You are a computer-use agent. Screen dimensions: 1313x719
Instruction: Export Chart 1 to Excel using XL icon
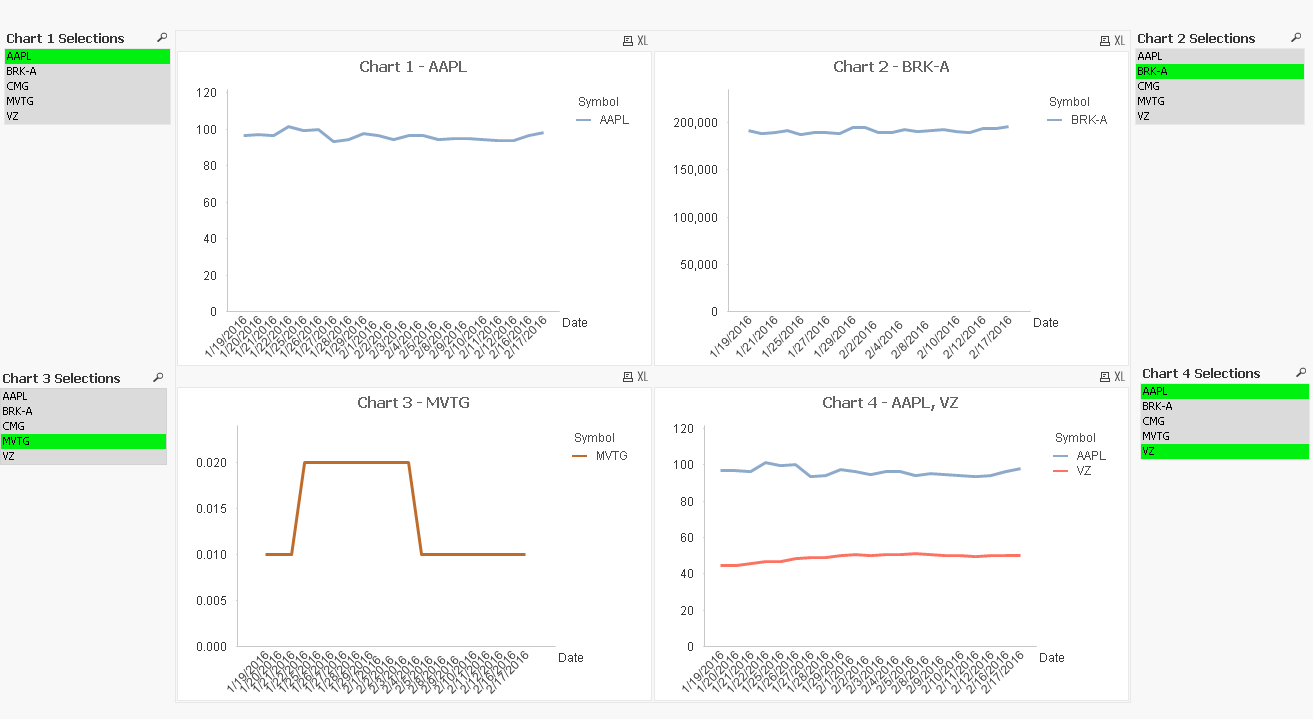[x=641, y=41]
